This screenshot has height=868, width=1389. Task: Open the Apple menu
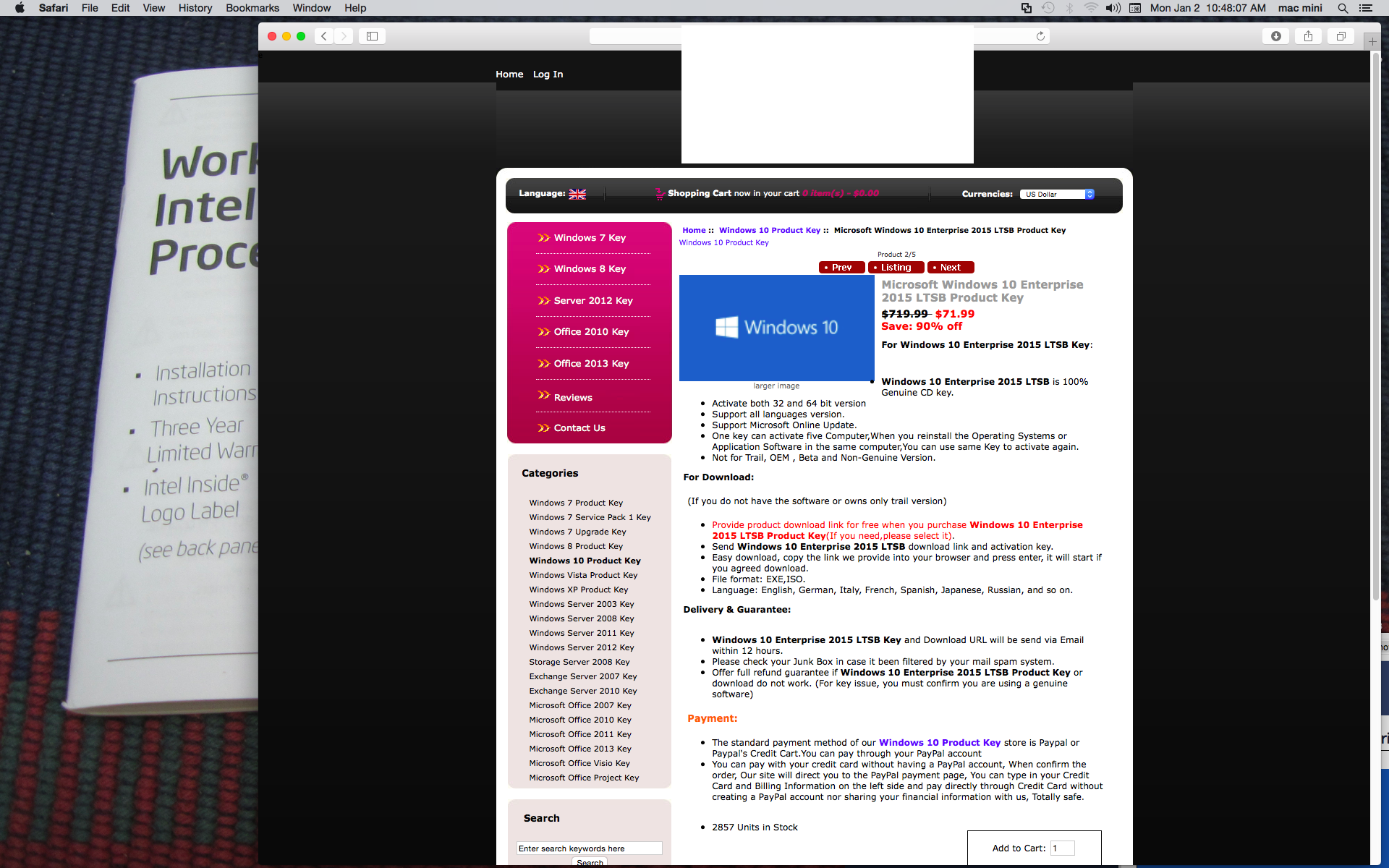tap(20, 8)
